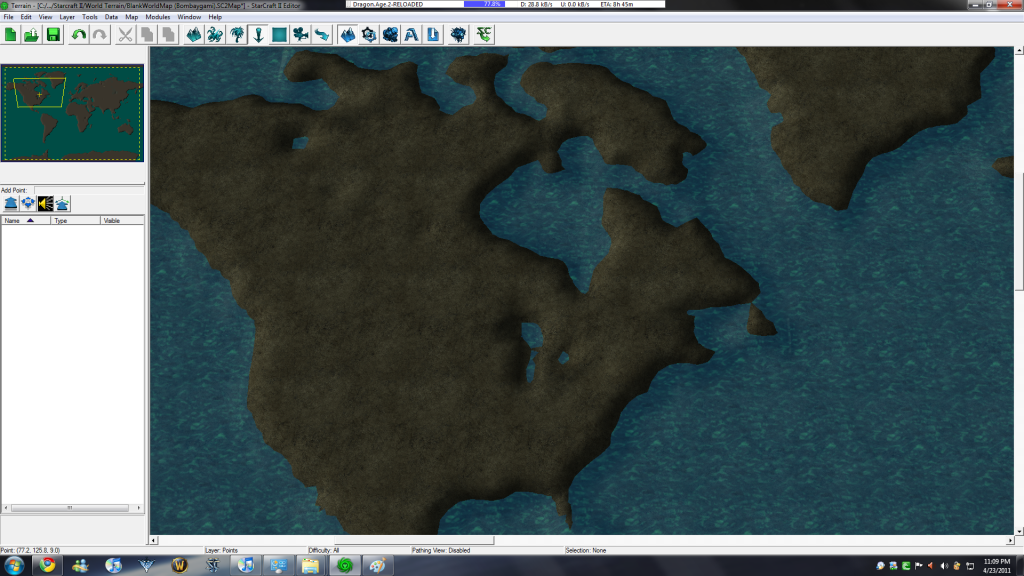Click the New Document toolbar icon
Image resolution: width=1024 pixels, height=576 pixels.
click(10, 35)
